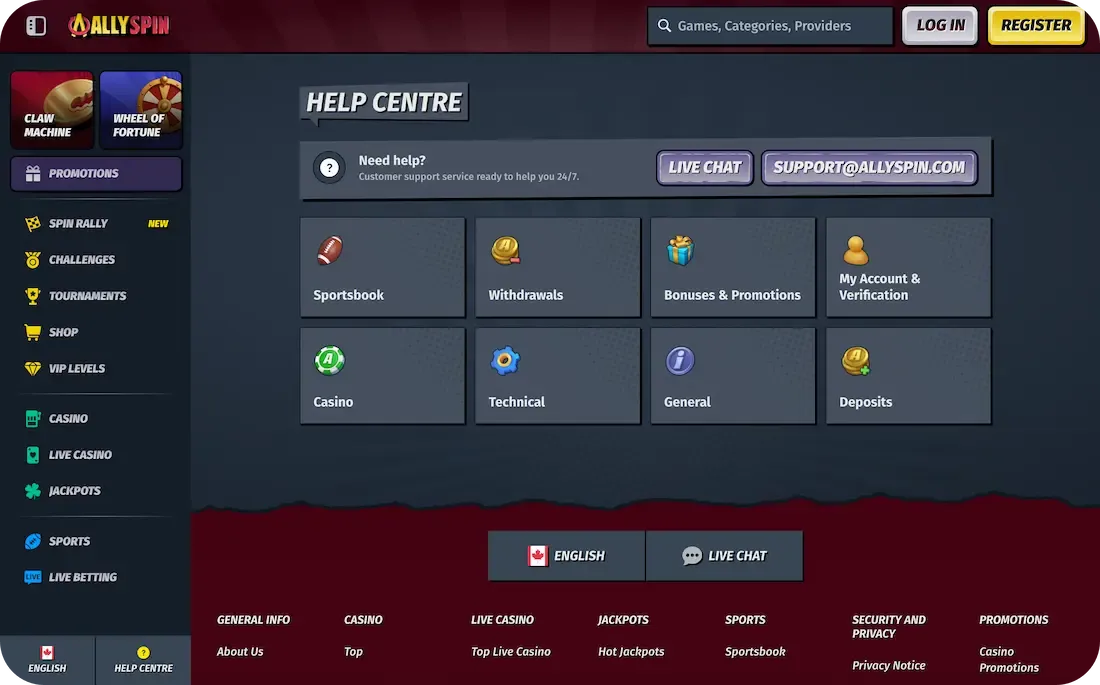This screenshot has width=1100, height=685.
Task: Click the About Us footer link
Action: coord(240,652)
